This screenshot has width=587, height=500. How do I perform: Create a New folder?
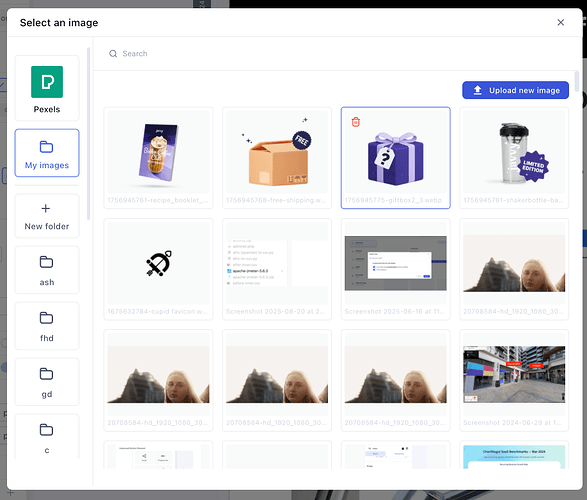47,216
